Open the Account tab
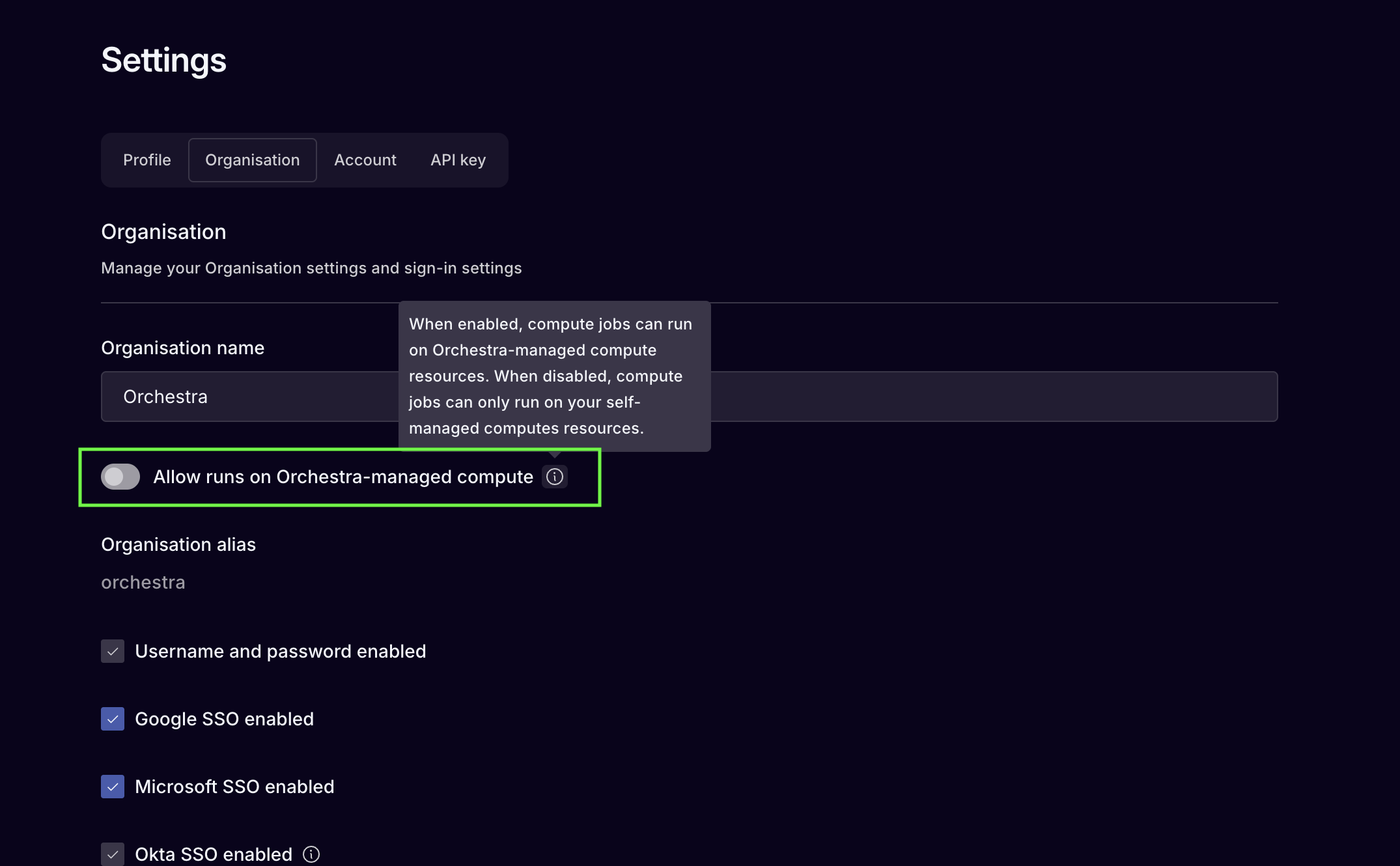This screenshot has width=1400, height=866. coord(365,160)
